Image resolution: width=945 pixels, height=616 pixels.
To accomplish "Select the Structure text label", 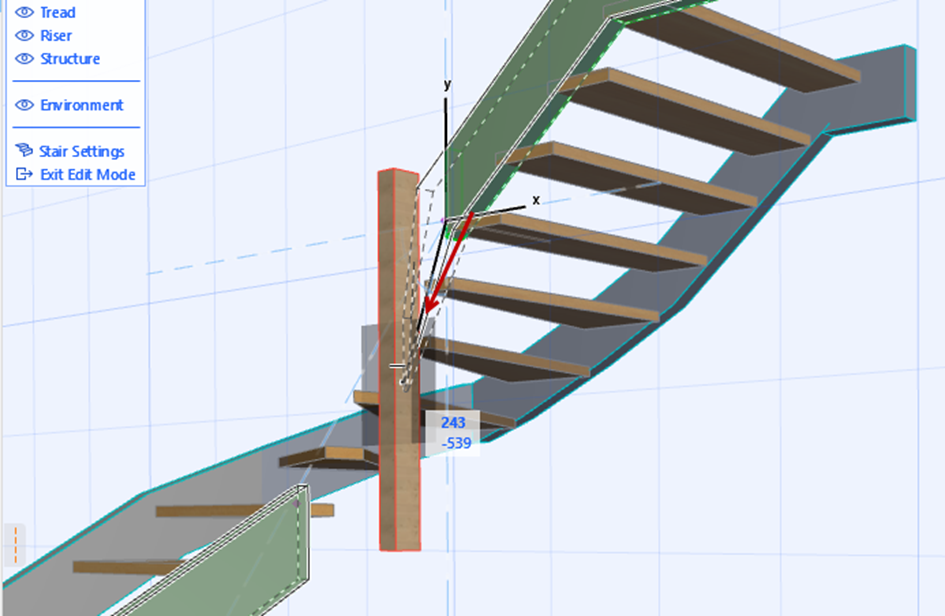I will pyautogui.click(x=70, y=58).
